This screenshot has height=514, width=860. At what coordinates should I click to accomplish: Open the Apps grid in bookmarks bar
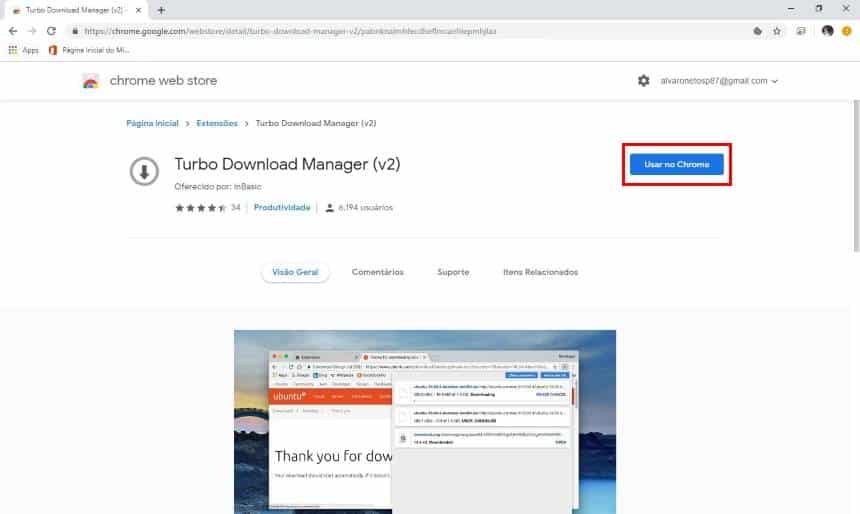point(23,50)
